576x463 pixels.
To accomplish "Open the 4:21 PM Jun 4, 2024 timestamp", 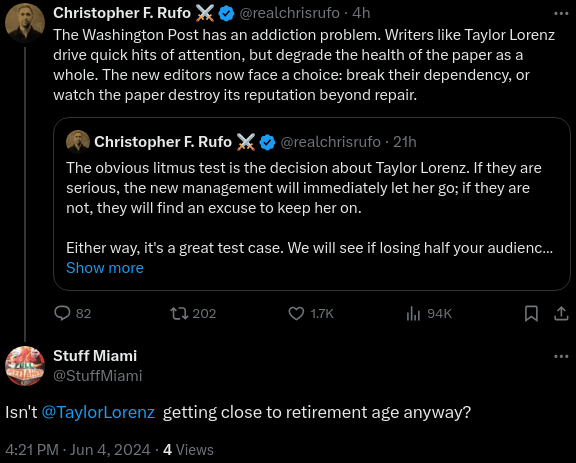I will pos(78,450).
